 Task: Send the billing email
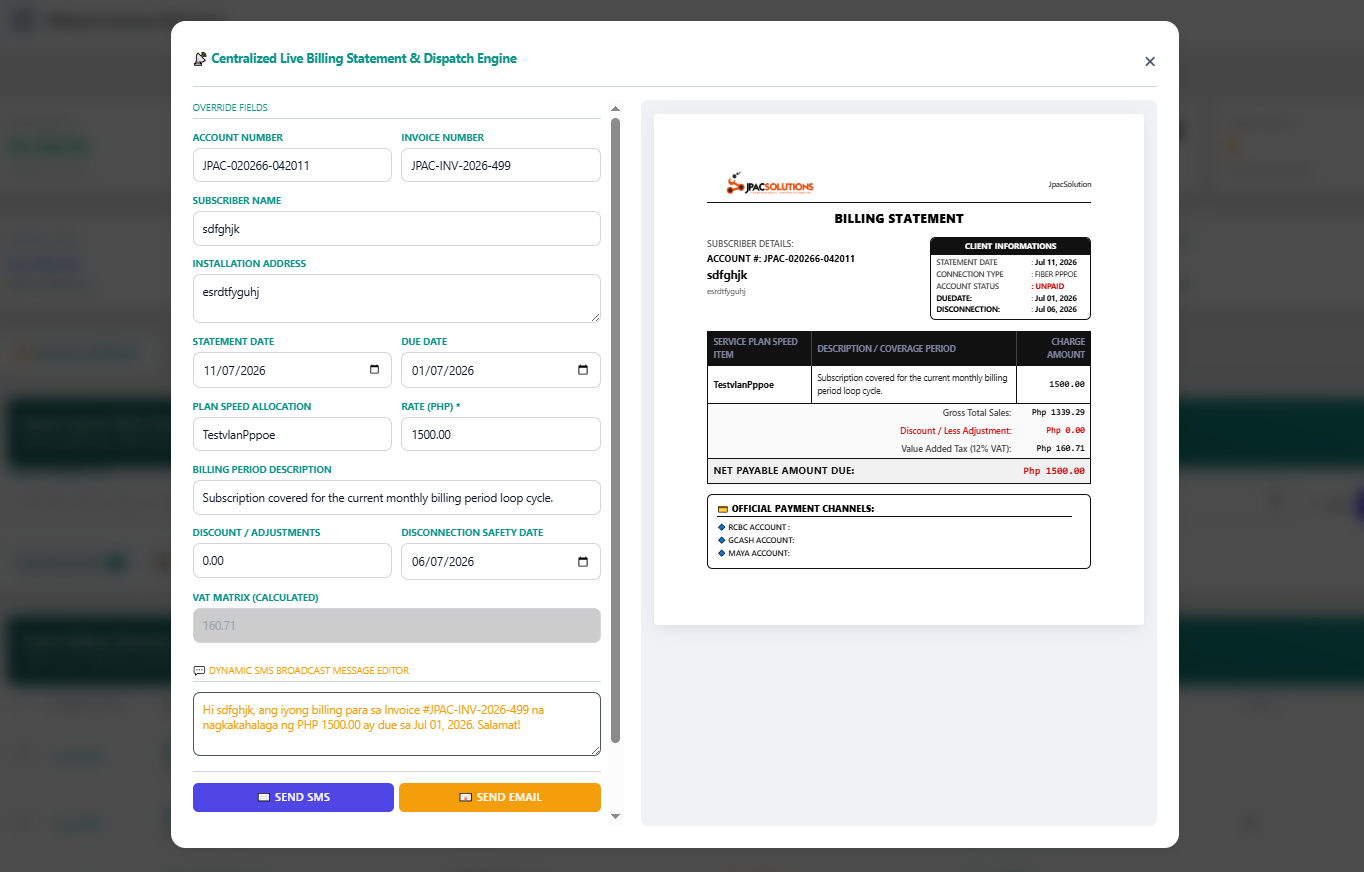(x=500, y=797)
